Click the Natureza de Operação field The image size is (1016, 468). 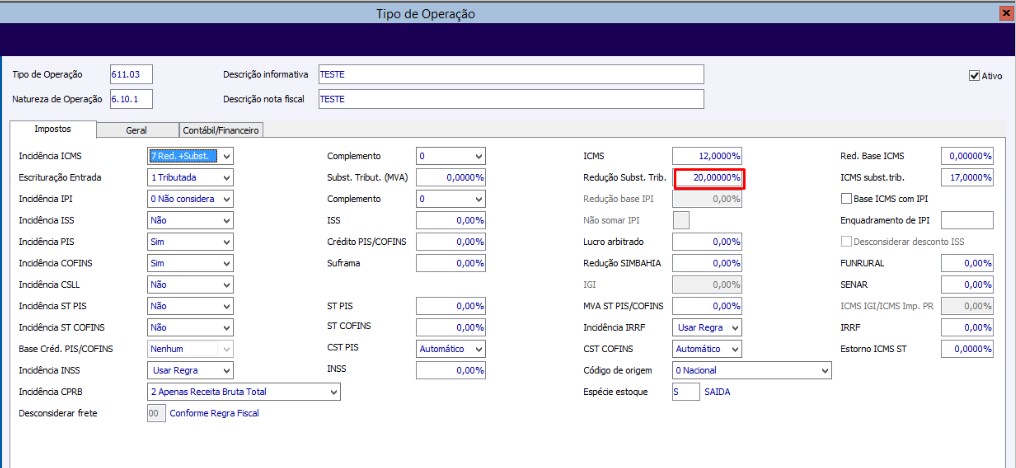point(131,99)
